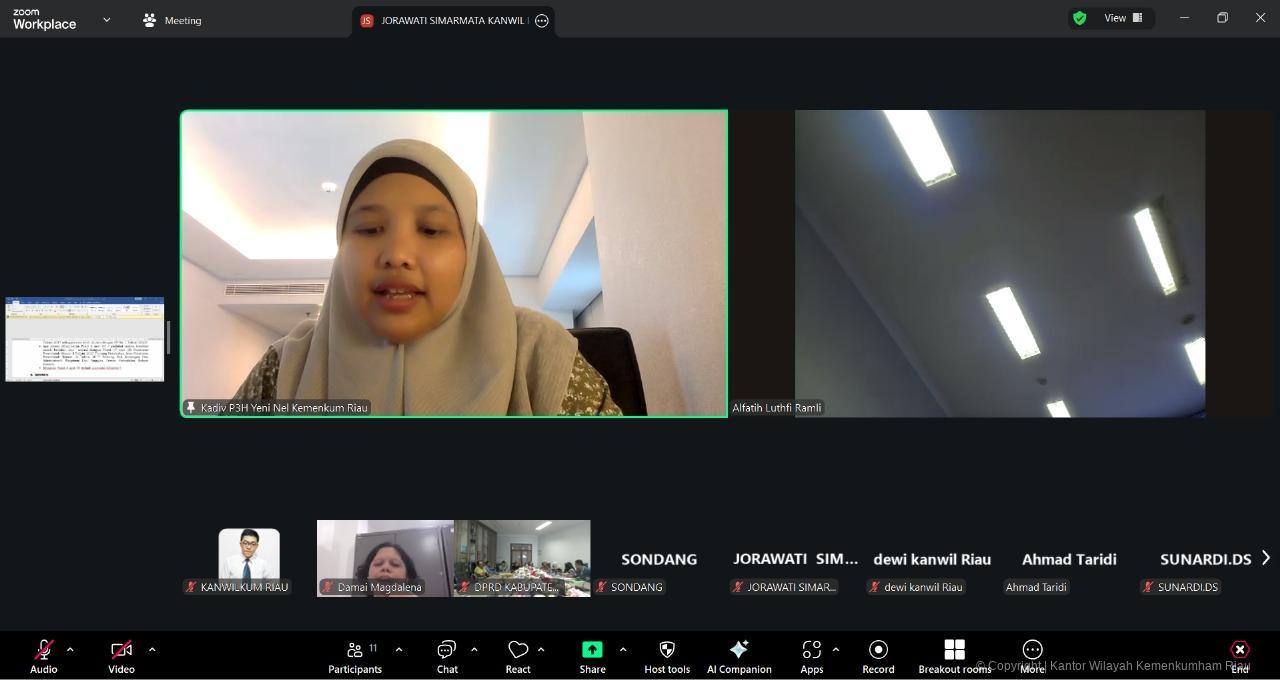1280x680 pixels.
Task: Open Zoom Workplace dropdown chevron
Action: pos(106,20)
